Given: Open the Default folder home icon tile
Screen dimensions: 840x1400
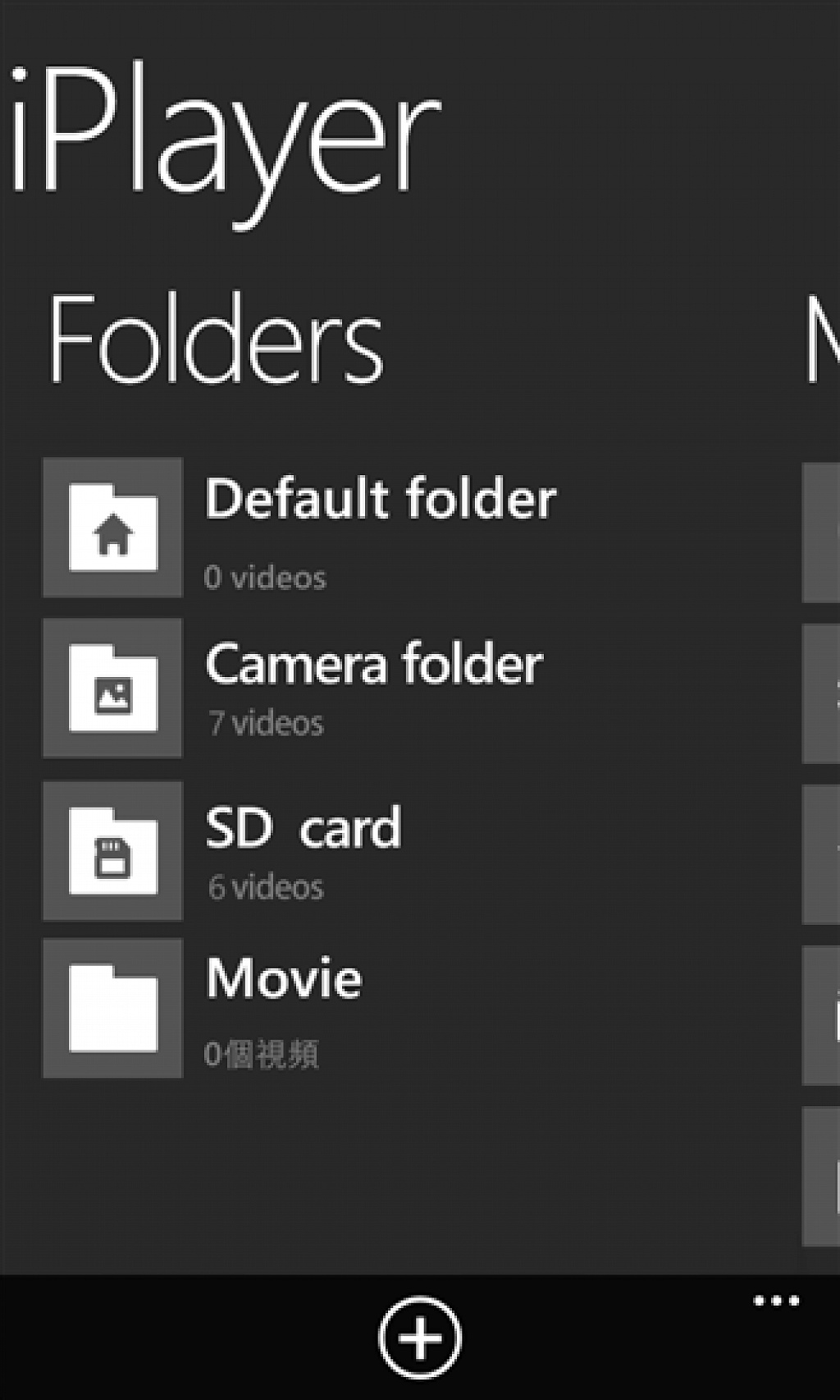Looking at the screenshot, I should 112,528.
